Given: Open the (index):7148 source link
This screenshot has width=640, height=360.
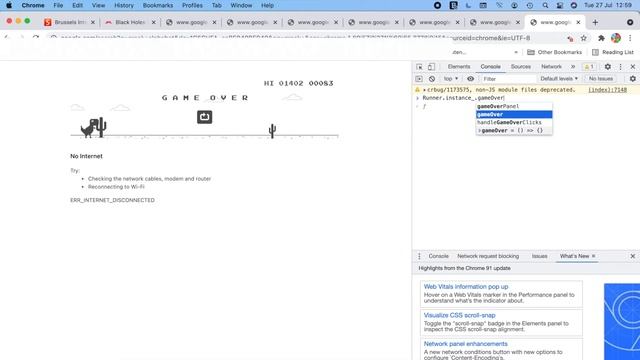Looking at the screenshot, I should (x=607, y=90).
